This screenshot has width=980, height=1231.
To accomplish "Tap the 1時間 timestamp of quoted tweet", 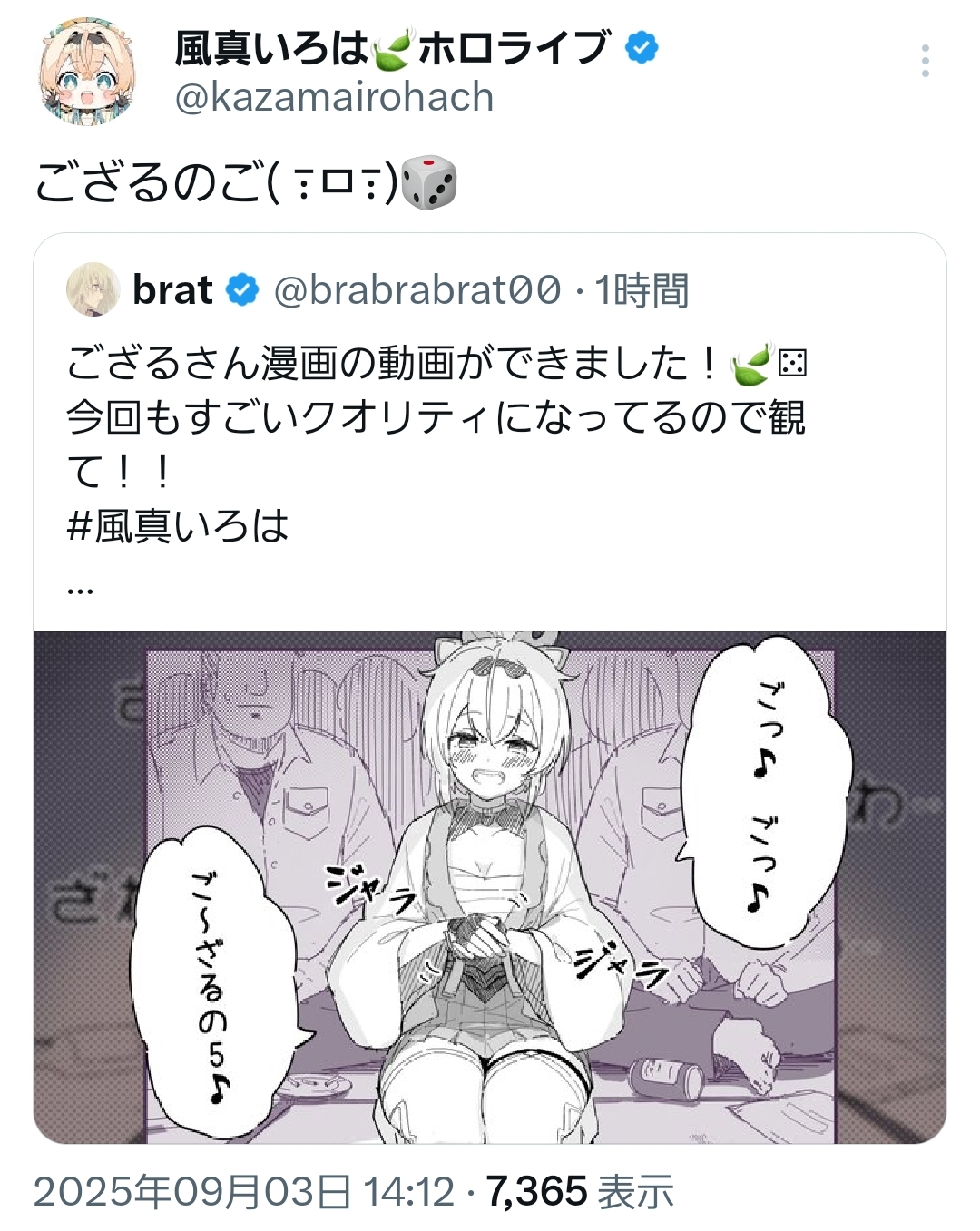I will [x=642, y=291].
